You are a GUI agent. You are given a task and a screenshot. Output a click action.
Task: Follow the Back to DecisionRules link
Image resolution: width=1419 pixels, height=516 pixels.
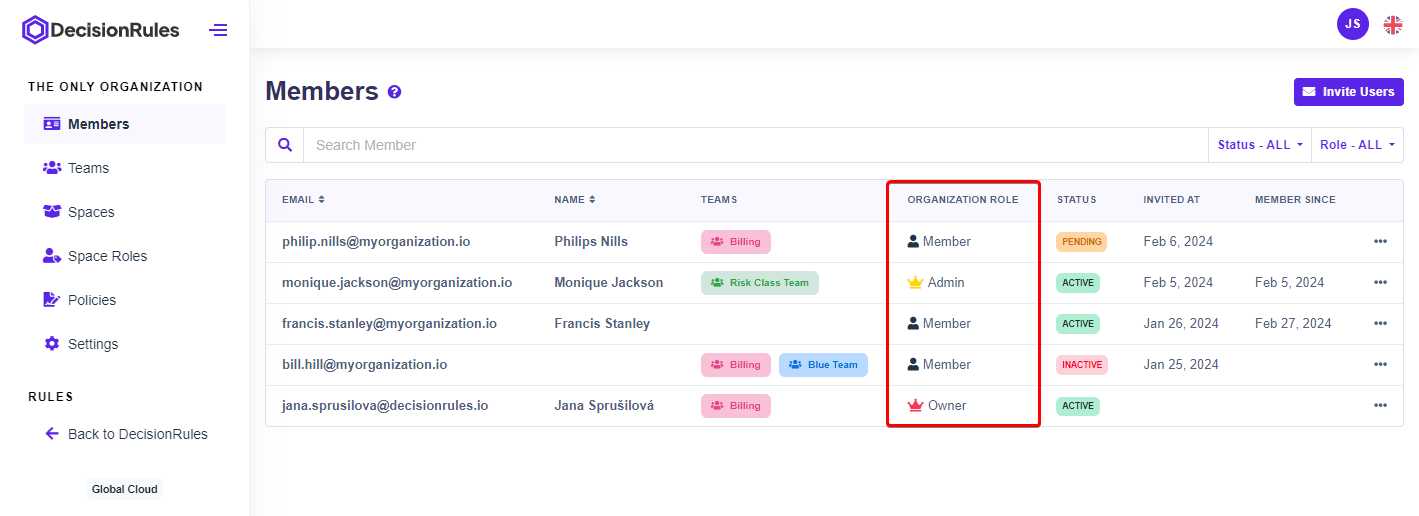(x=137, y=434)
